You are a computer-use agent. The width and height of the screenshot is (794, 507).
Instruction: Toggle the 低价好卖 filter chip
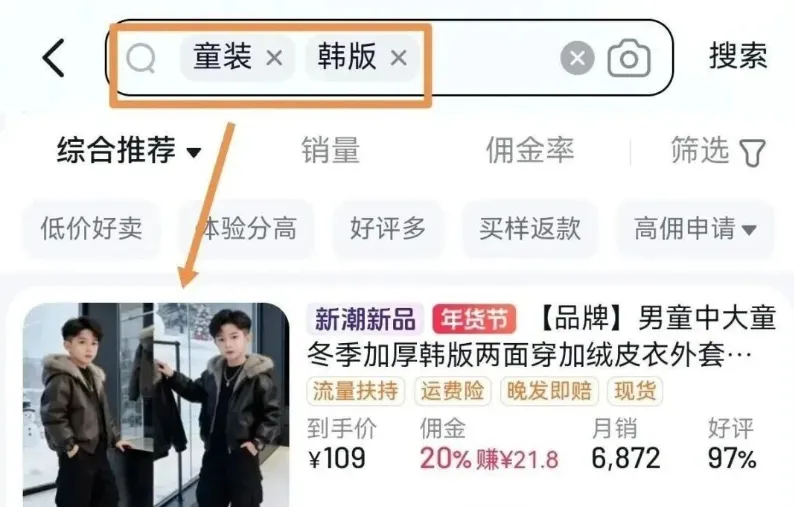coord(92,228)
